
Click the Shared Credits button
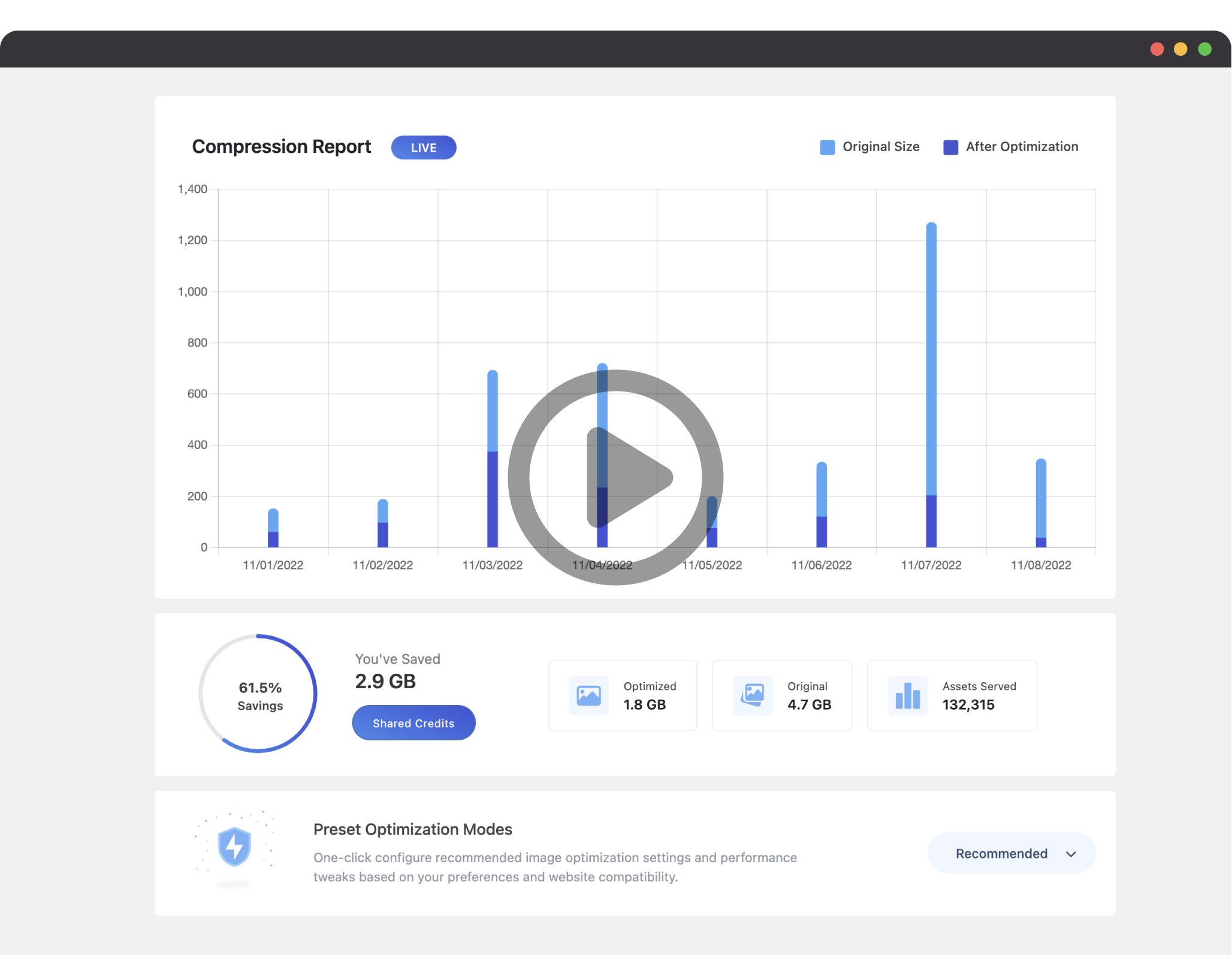413,723
